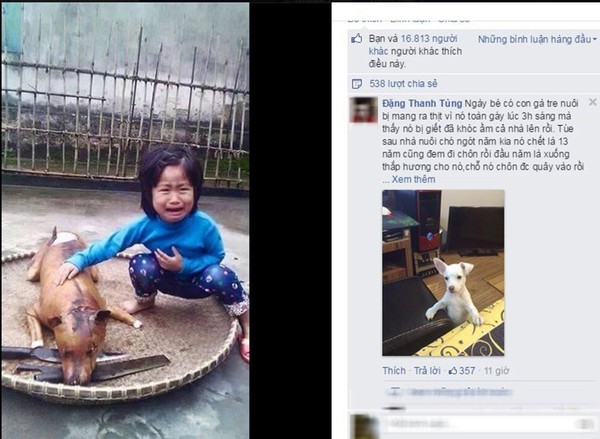Click the dropdown arrow next to hàng đầu
The image size is (600, 439).
pos(595,39)
